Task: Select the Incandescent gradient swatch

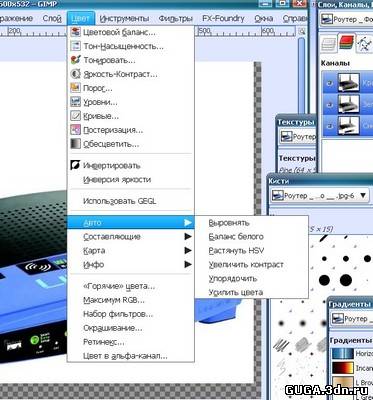Action: pyautogui.click(x=342, y=368)
